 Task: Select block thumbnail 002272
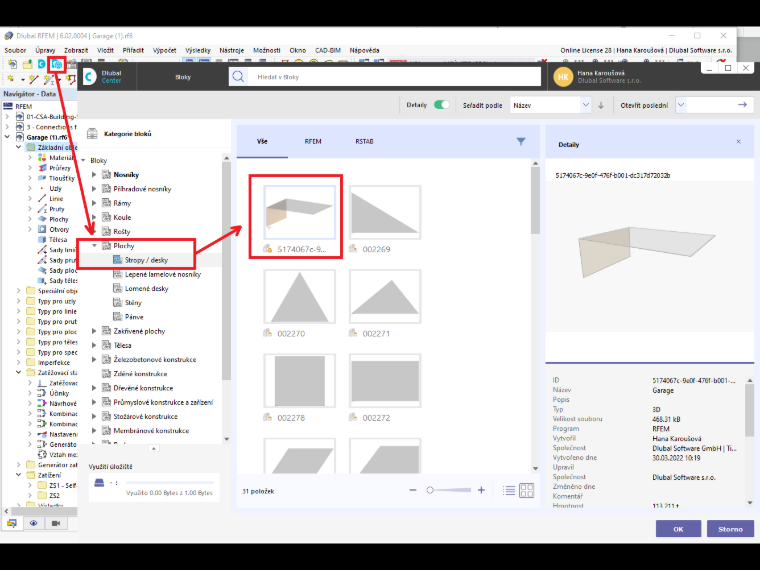pos(385,381)
